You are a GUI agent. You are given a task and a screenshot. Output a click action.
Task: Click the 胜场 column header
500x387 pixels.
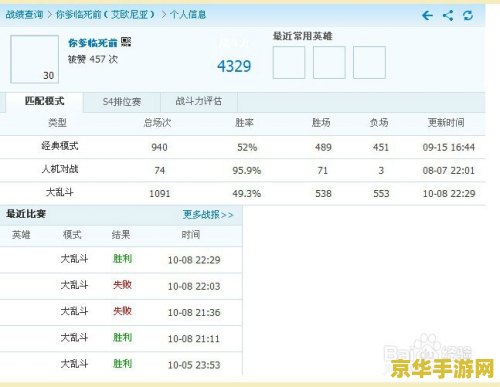click(x=321, y=123)
